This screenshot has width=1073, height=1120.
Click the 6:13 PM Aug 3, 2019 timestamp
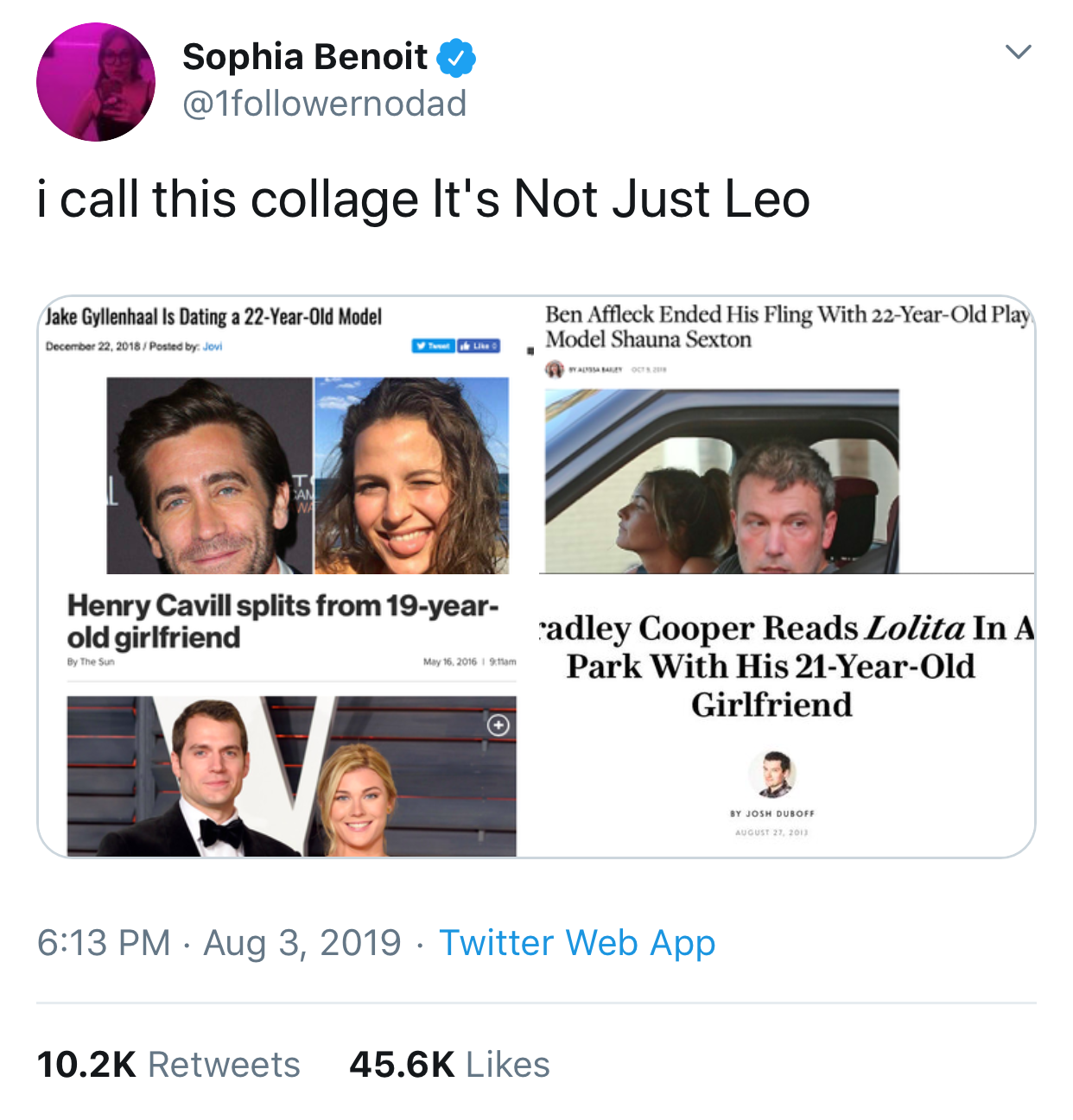(x=219, y=942)
